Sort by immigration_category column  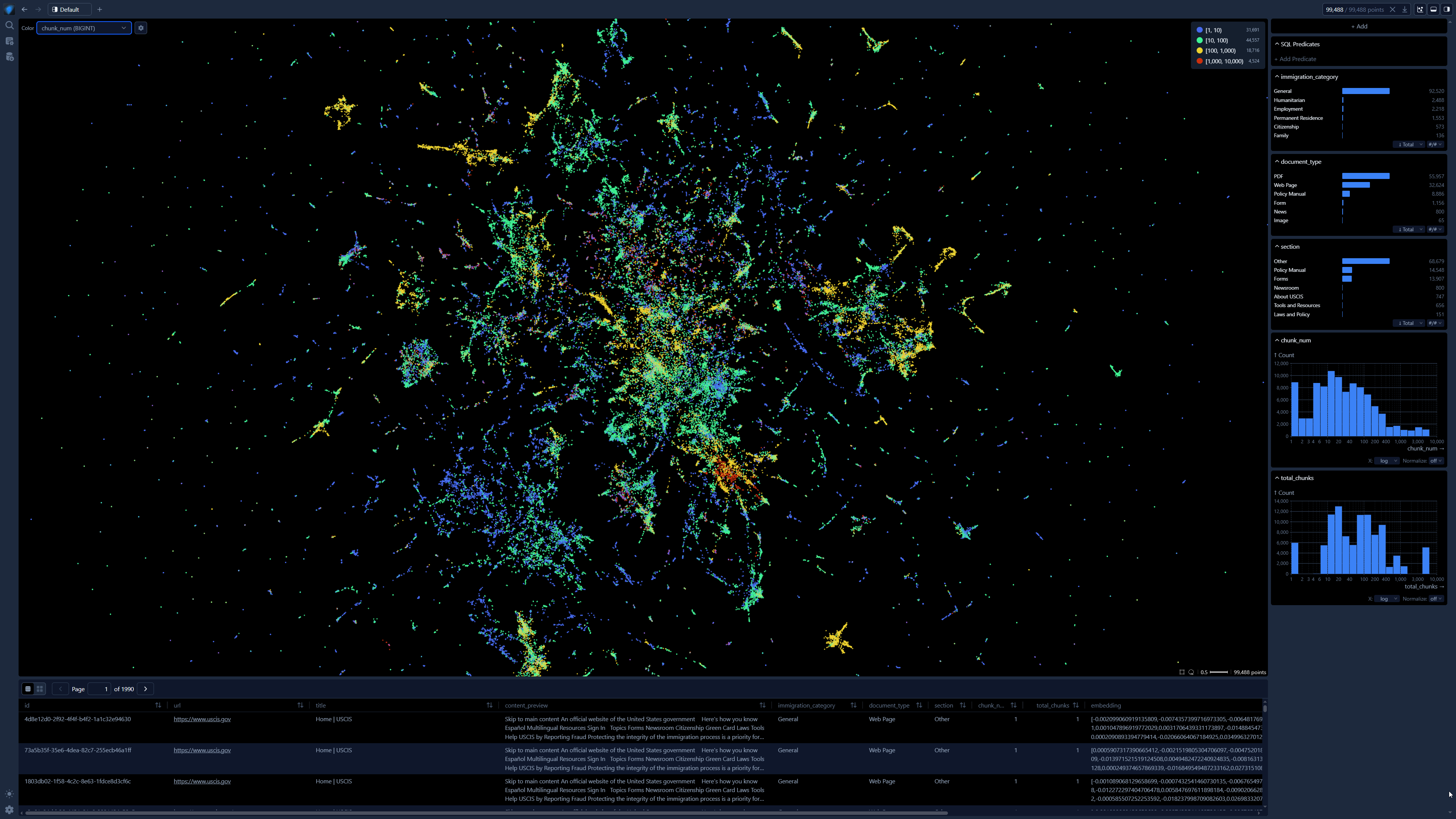coord(853,705)
